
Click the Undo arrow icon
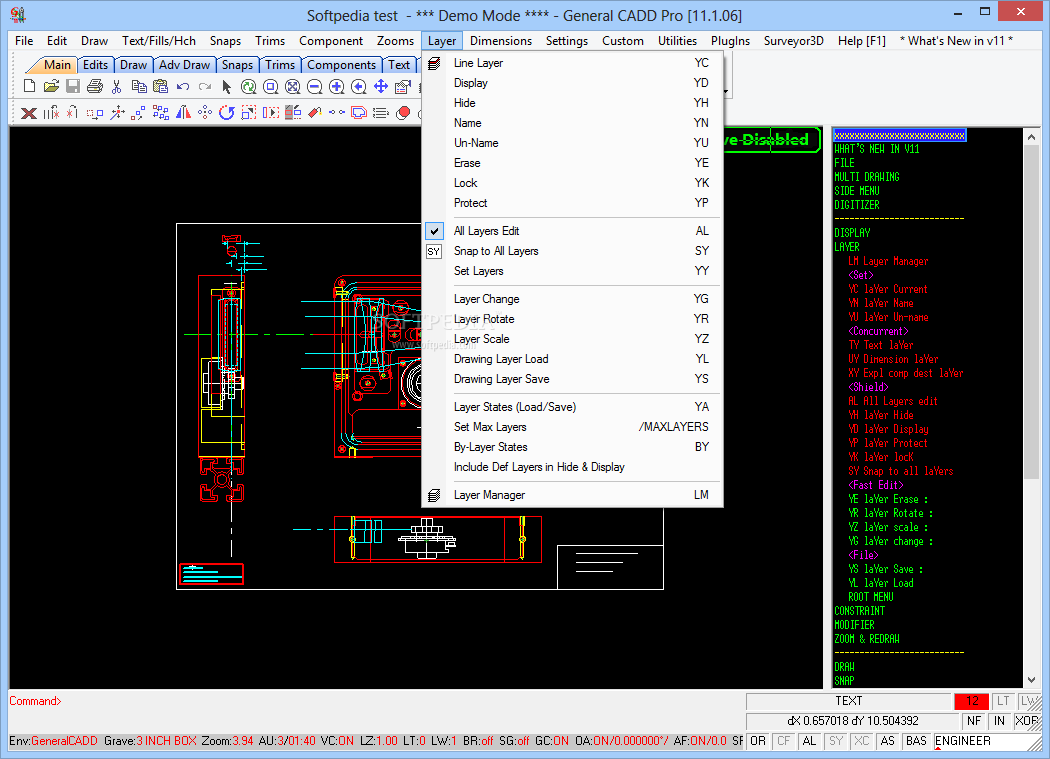tap(183, 86)
